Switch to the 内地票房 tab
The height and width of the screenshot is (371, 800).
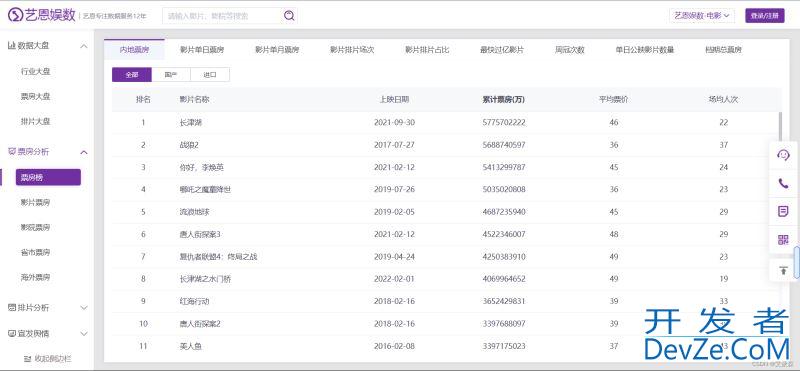(134, 50)
